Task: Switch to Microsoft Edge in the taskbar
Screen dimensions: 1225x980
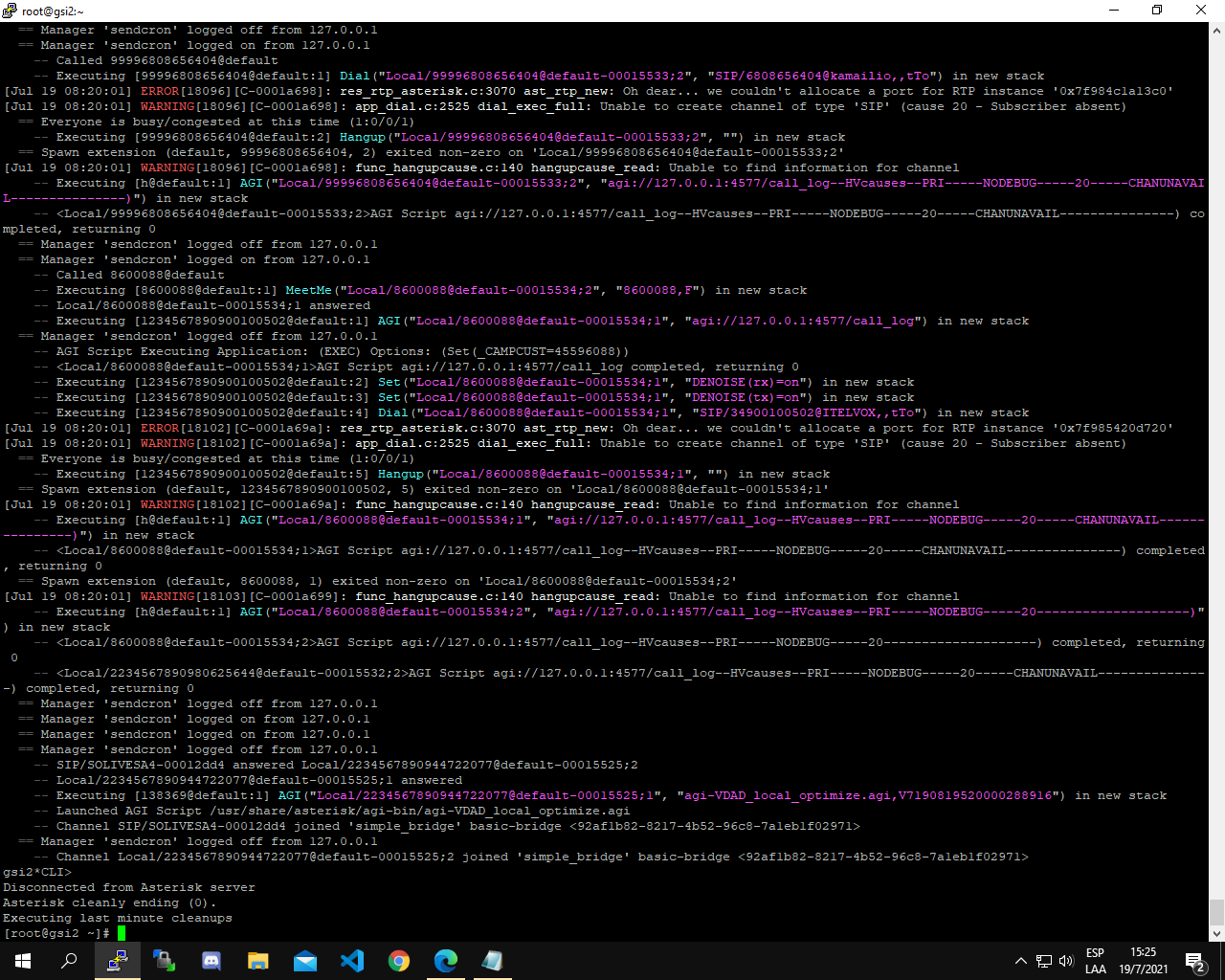Action: (x=446, y=961)
